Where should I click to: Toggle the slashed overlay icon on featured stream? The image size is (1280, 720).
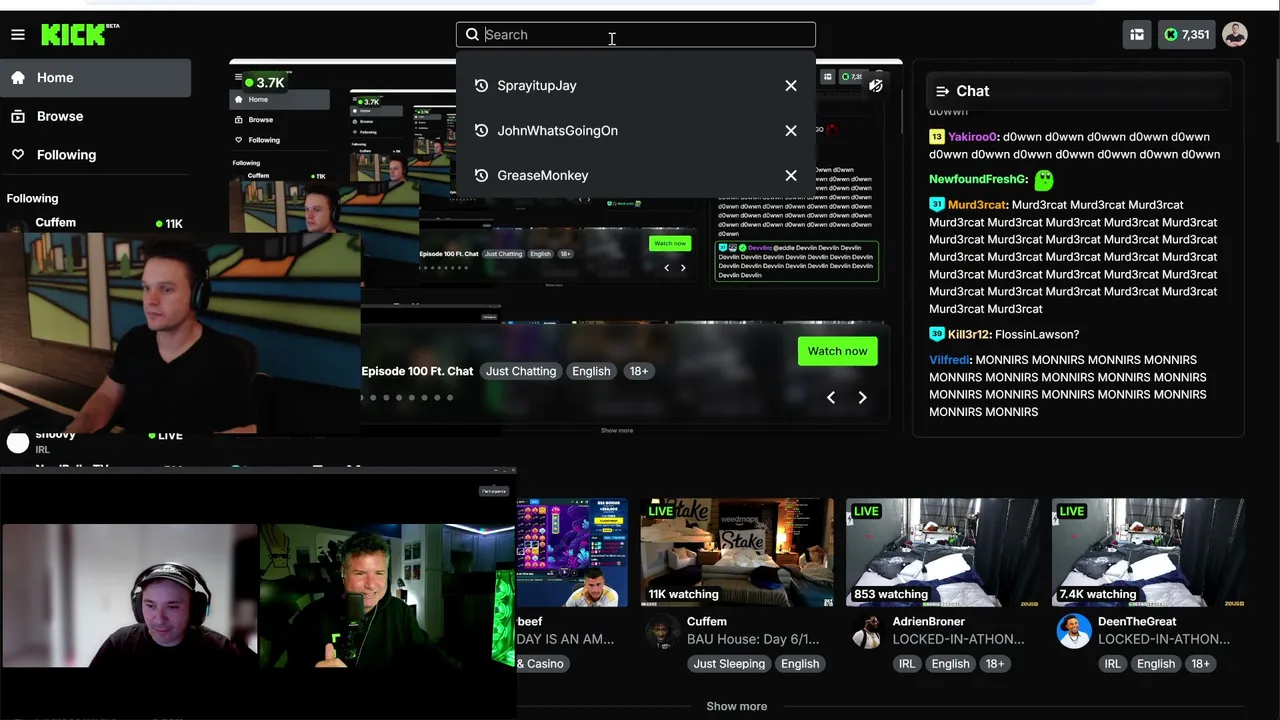pyautogui.click(x=876, y=85)
